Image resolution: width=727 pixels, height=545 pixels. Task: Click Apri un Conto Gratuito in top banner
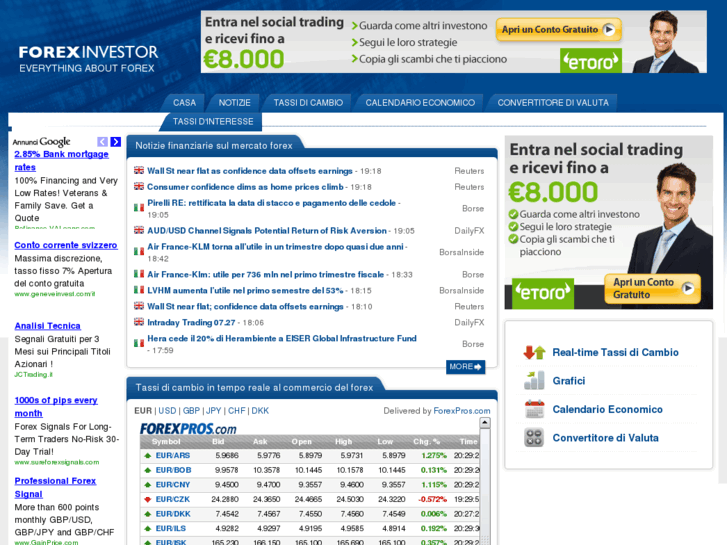pyautogui.click(x=558, y=30)
